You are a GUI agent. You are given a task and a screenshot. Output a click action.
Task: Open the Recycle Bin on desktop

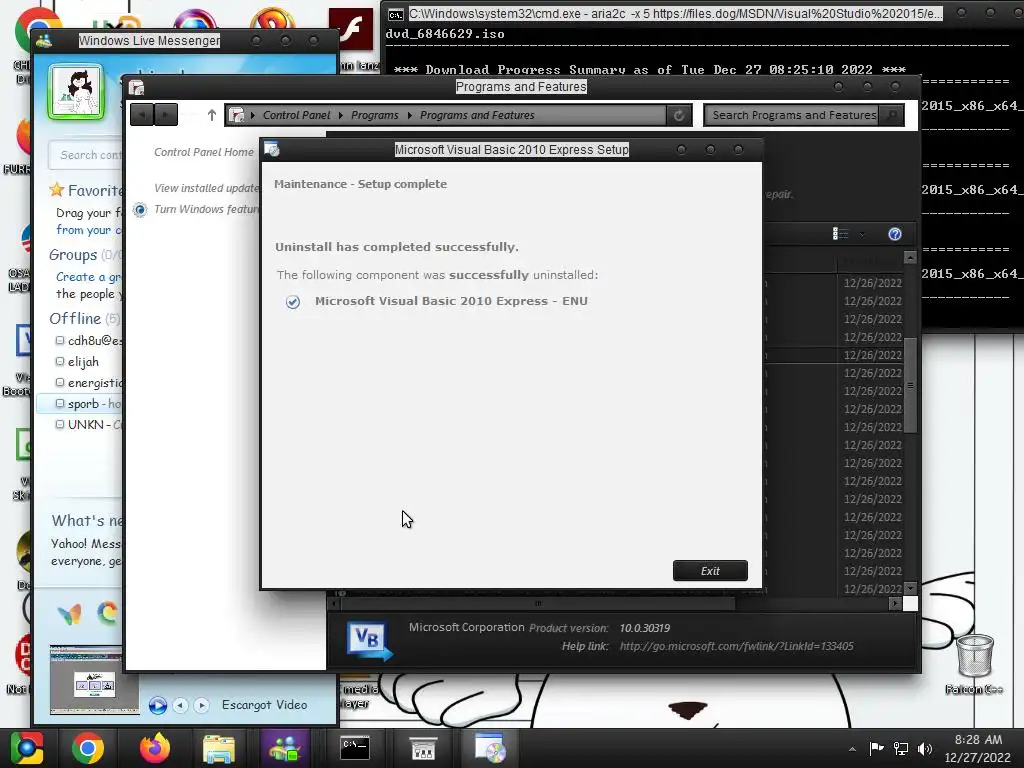tap(974, 656)
